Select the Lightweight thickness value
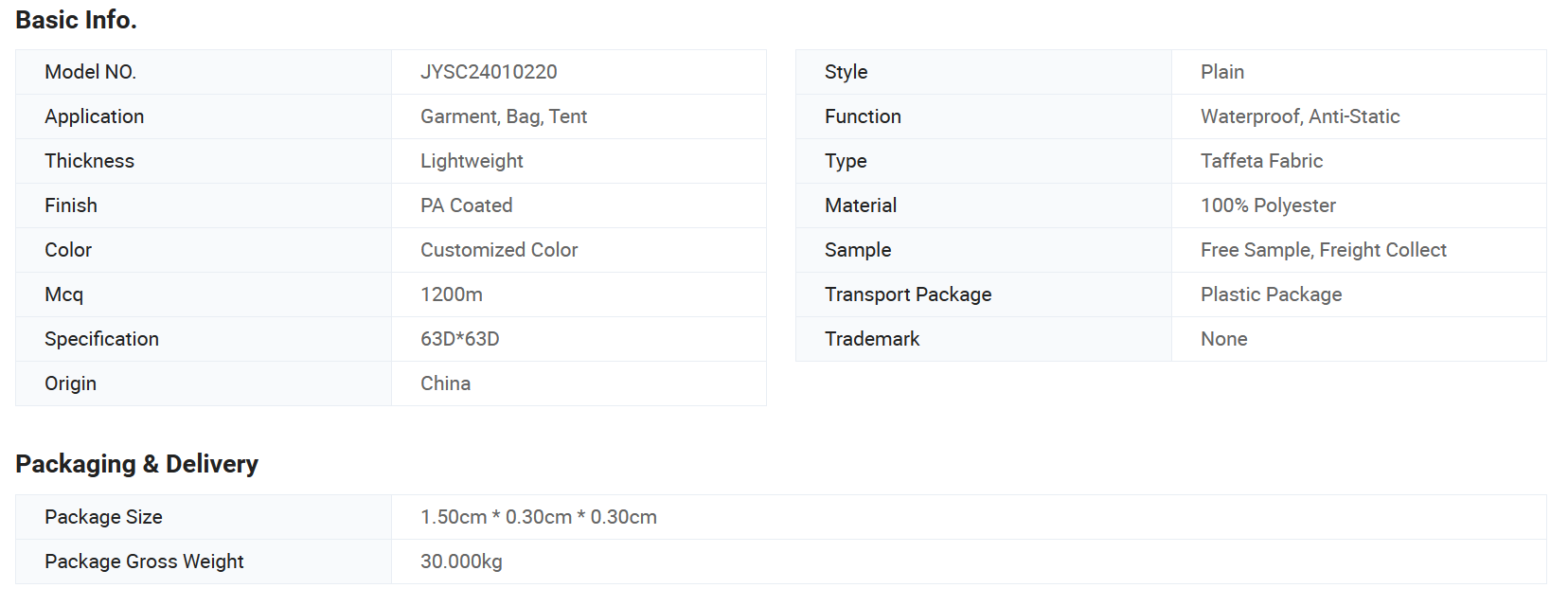Image resolution: width=1568 pixels, height=606 pixels. tap(472, 161)
